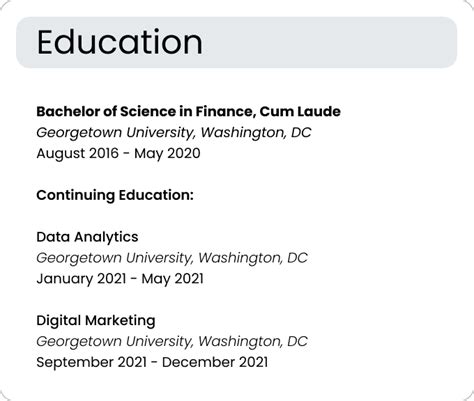Select the Digital Marketing course title
474x401 pixels.
pyautogui.click(x=96, y=321)
